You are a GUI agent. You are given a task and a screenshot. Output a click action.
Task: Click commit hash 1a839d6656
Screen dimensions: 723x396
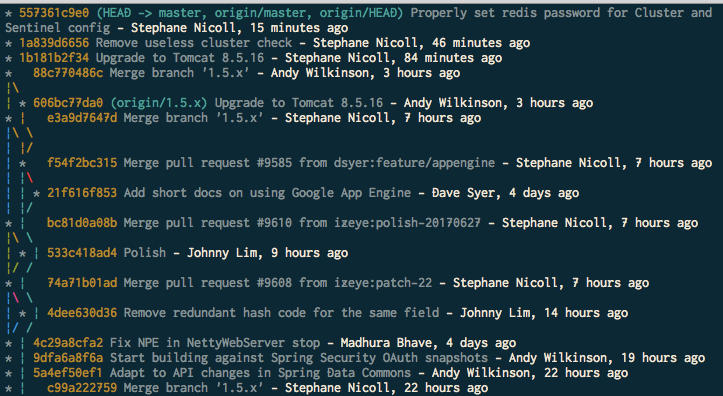click(x=54, y=43)
